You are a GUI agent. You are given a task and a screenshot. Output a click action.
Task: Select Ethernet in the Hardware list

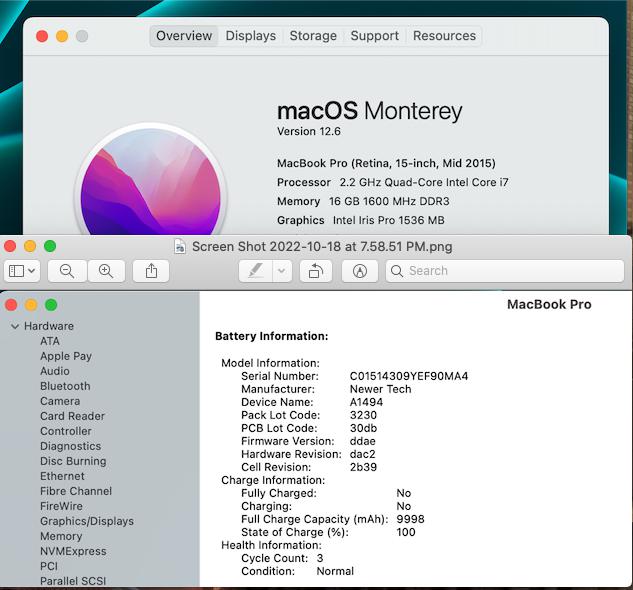pos(63,476)
